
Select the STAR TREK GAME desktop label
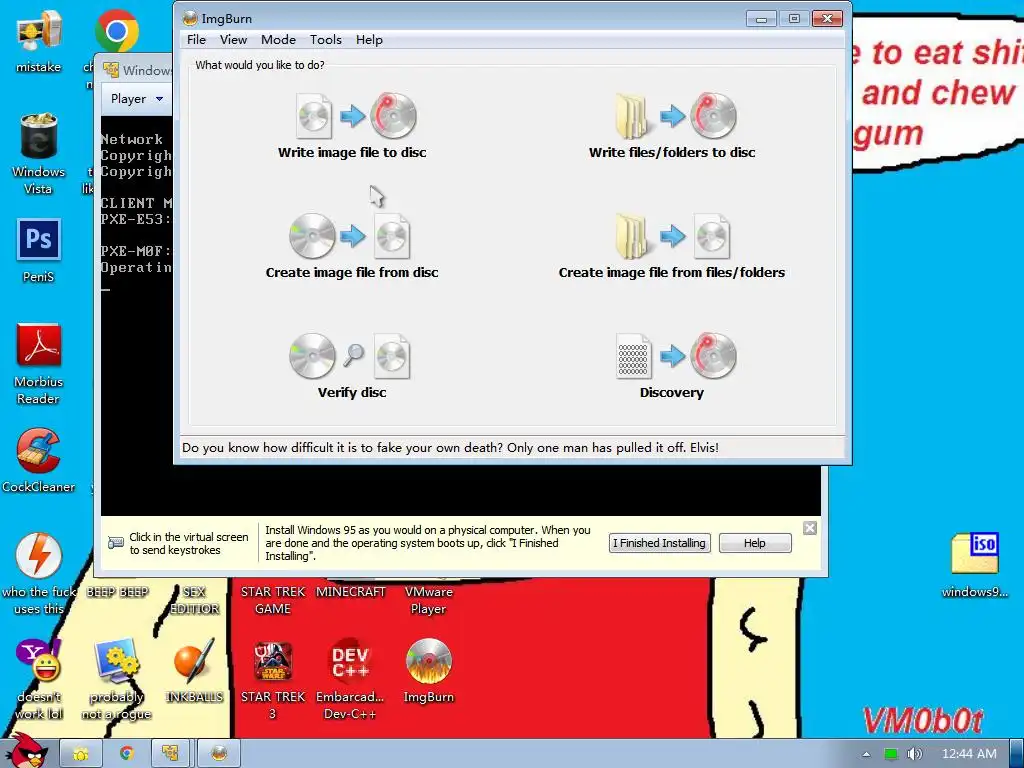[x=272, y=600]
